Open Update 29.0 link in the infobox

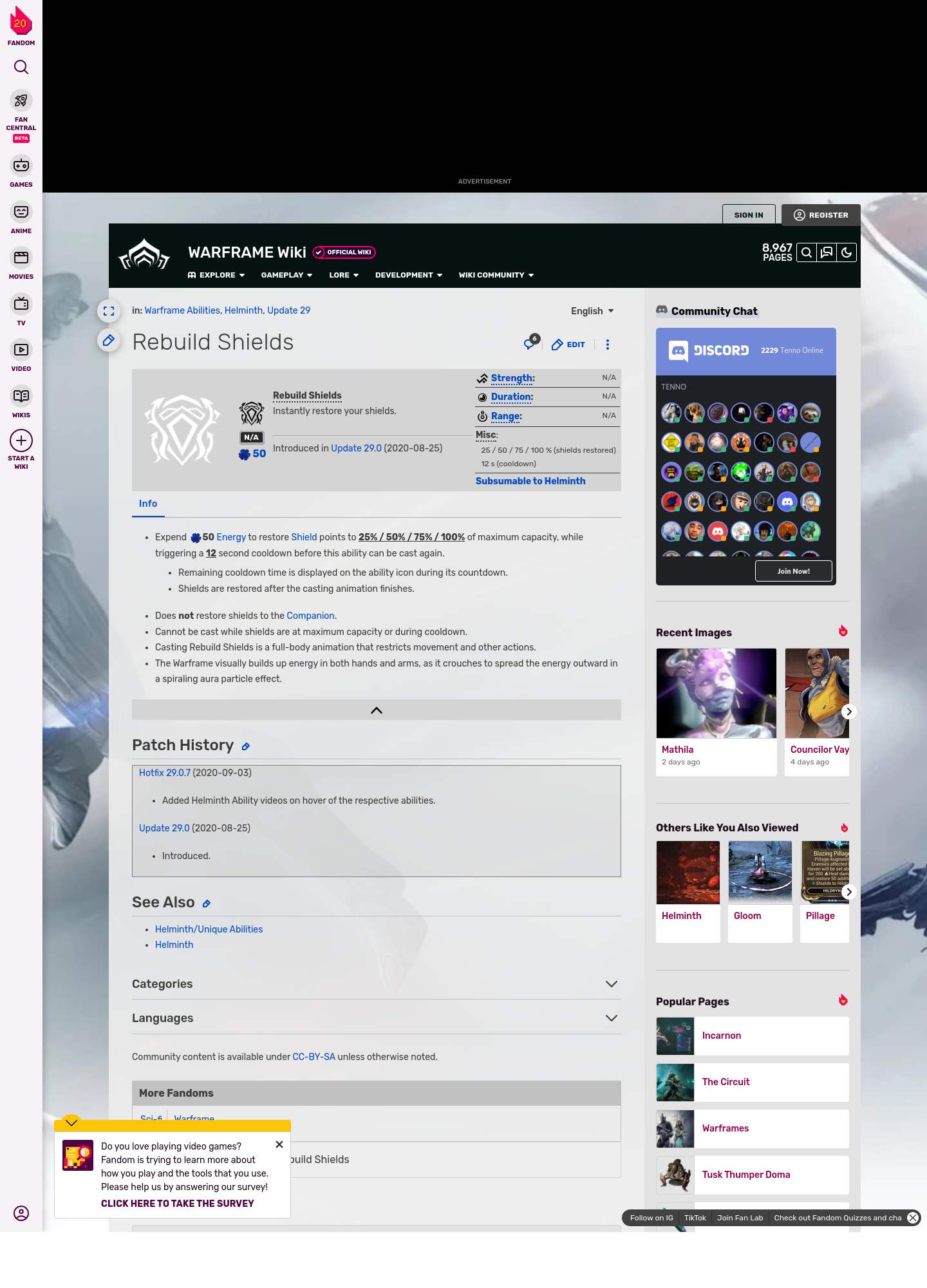coord(356,448)
